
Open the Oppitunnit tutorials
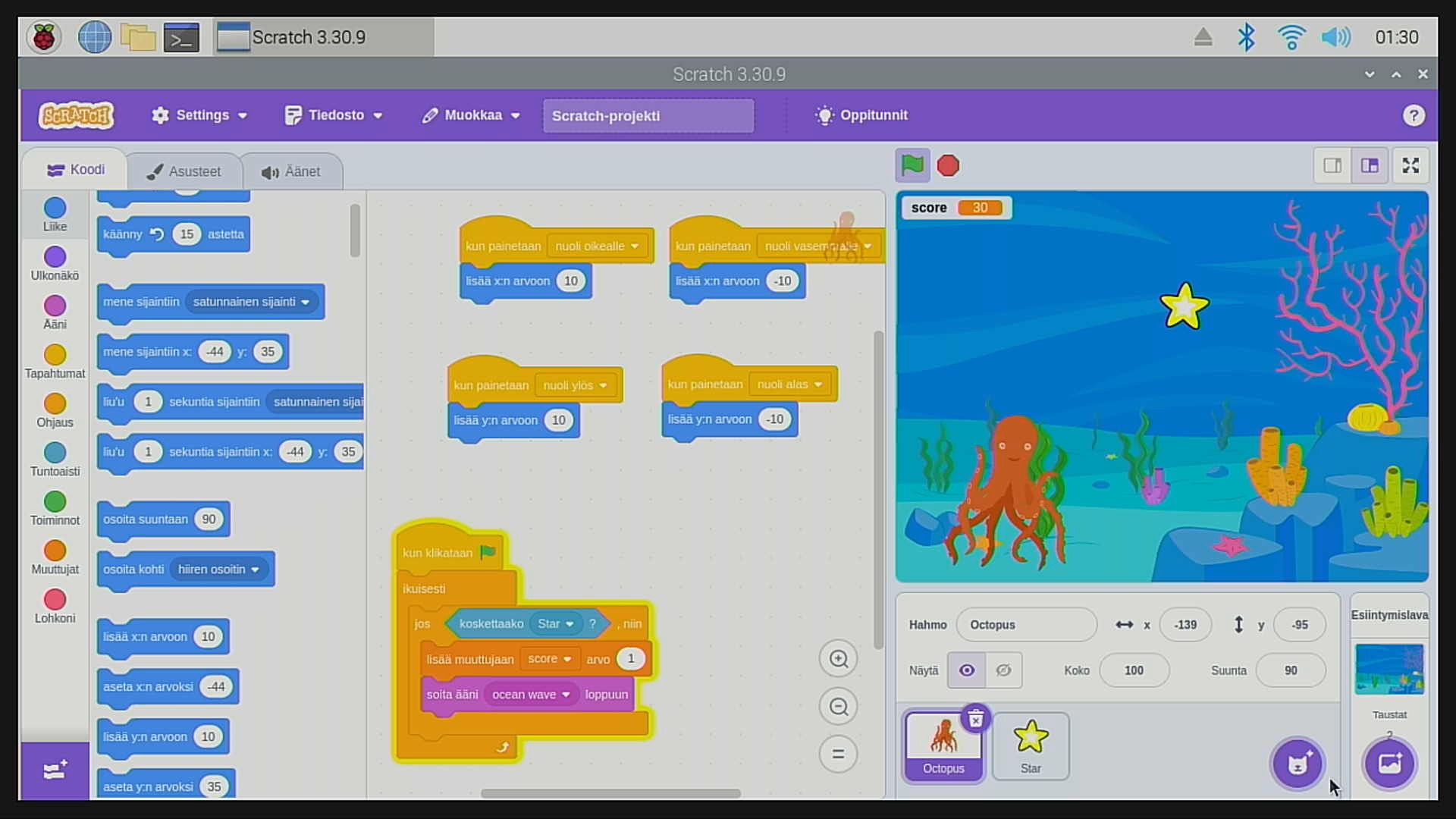tap(861, 115)
